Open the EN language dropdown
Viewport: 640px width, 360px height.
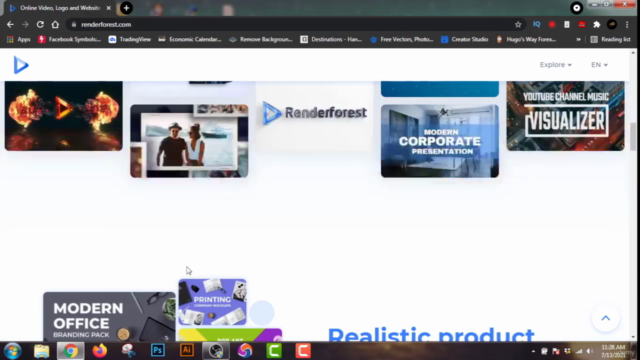pos(599,65)
